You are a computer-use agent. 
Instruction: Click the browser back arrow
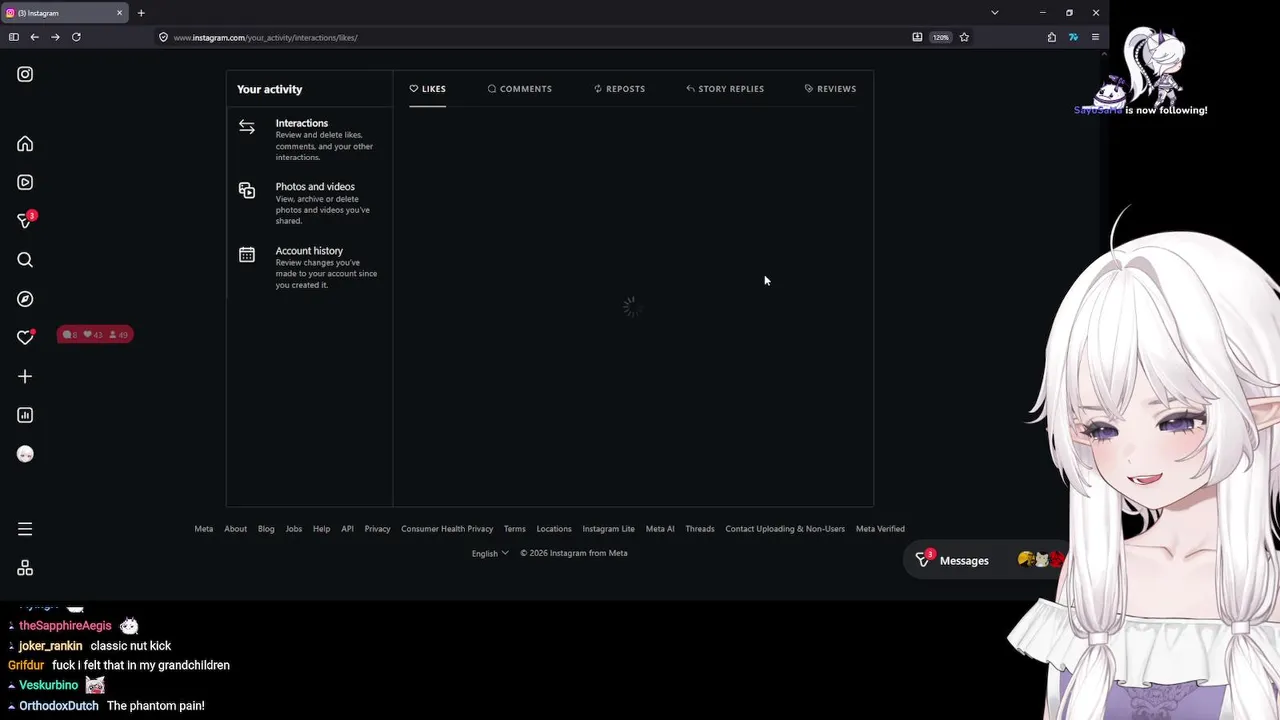click(x=34, y=37)
